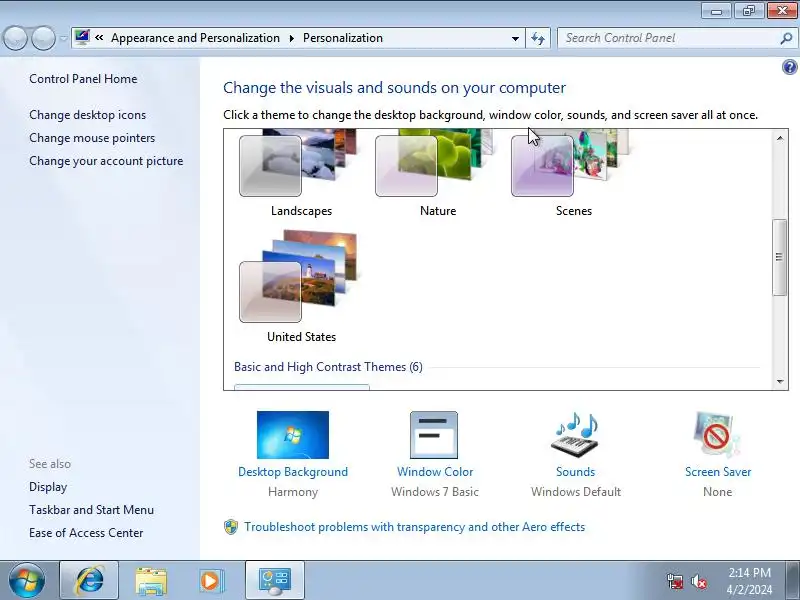Image resolution: width=800 pixels, height=600 pixels.
Task: Open the Screen Saver icon
Action: (x=717, y=435)
